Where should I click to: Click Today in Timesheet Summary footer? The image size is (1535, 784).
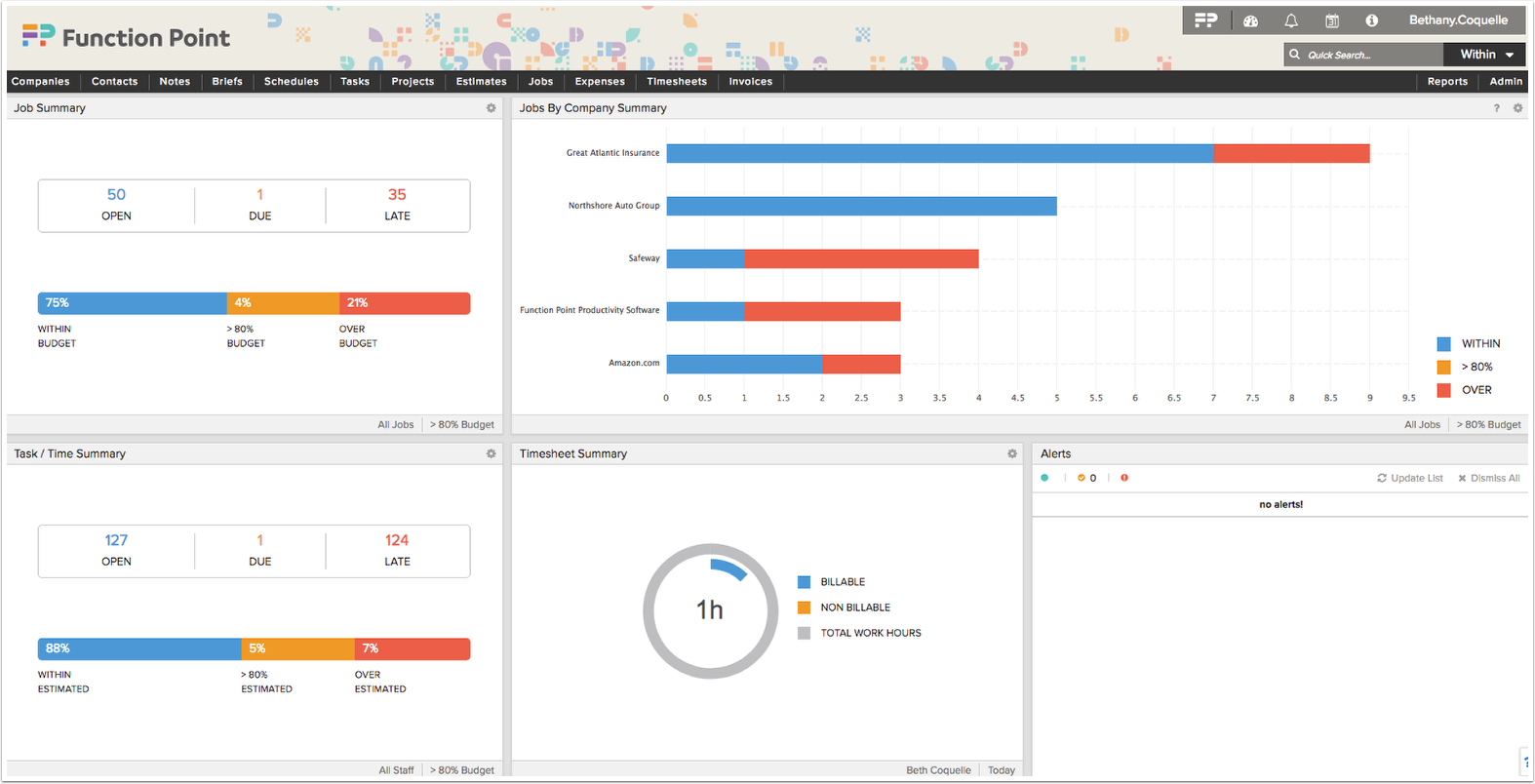click(1002, 770)
